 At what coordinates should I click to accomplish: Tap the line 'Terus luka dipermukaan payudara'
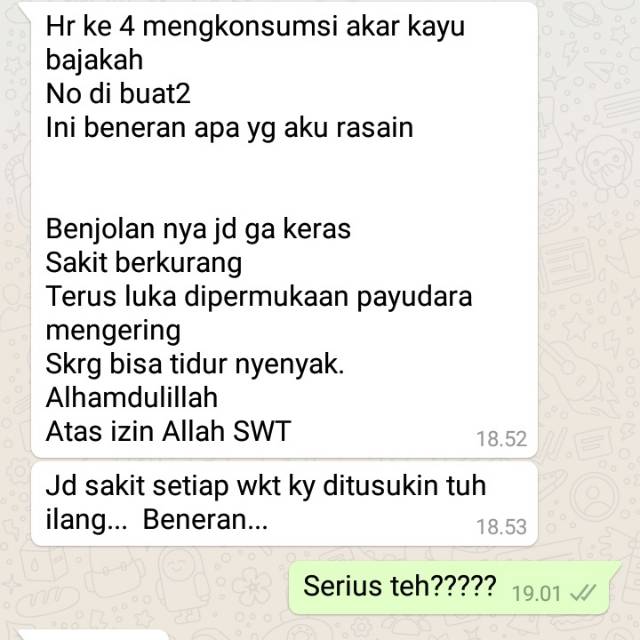point(259,297)
